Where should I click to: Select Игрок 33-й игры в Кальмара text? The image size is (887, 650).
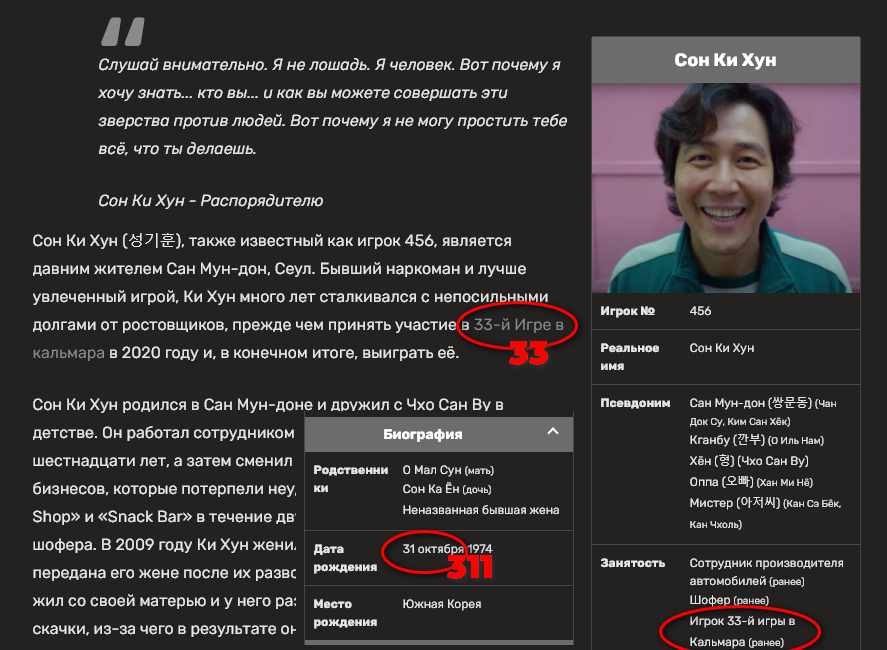[x=742, y=631]
